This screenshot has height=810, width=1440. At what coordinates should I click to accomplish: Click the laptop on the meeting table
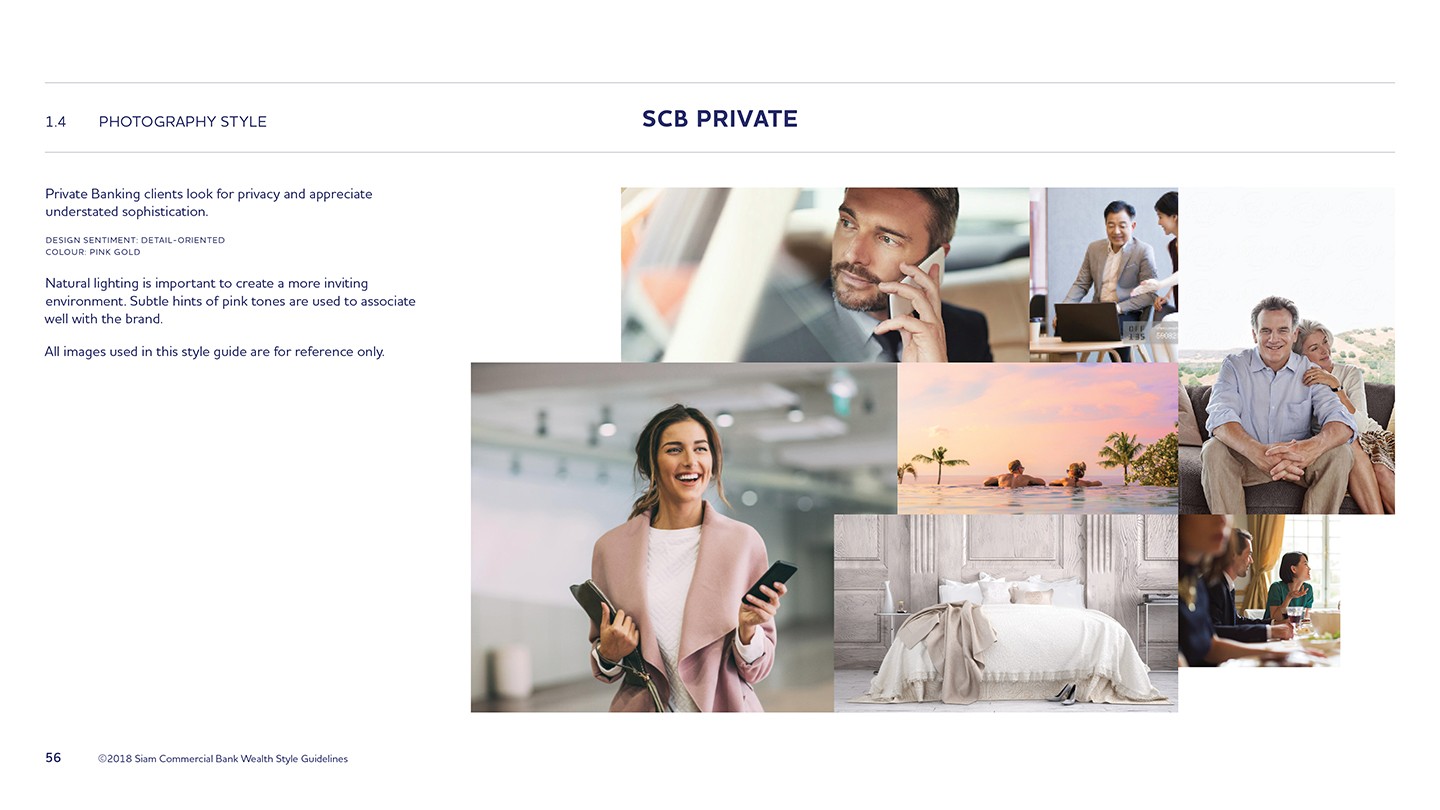pyautogui.click(x=1088, y=322)
